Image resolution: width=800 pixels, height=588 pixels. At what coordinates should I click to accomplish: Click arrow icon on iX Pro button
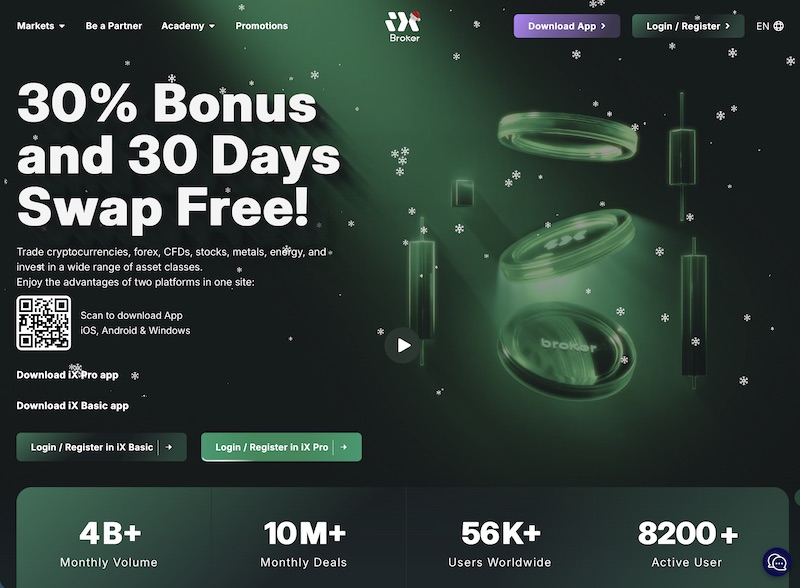(344, 447)
